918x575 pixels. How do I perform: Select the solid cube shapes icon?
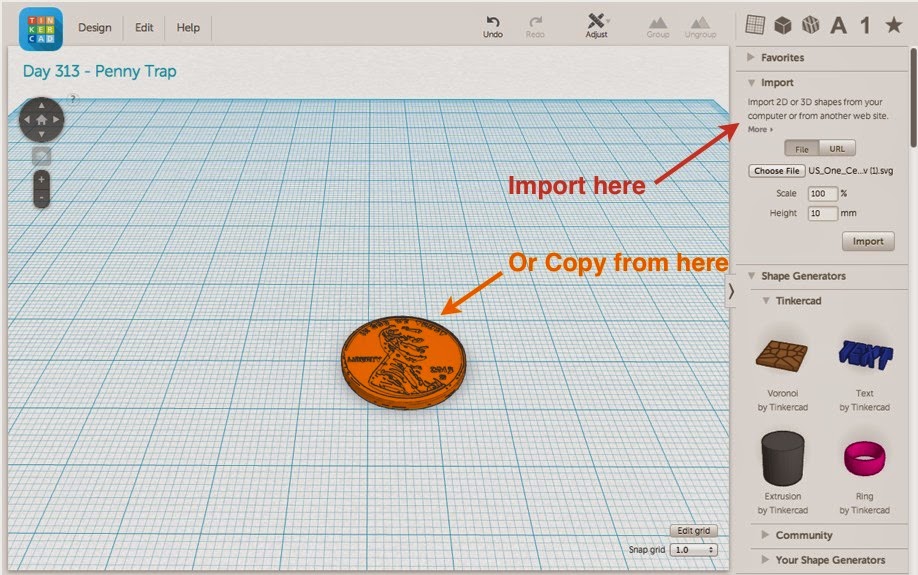(783, 25)
